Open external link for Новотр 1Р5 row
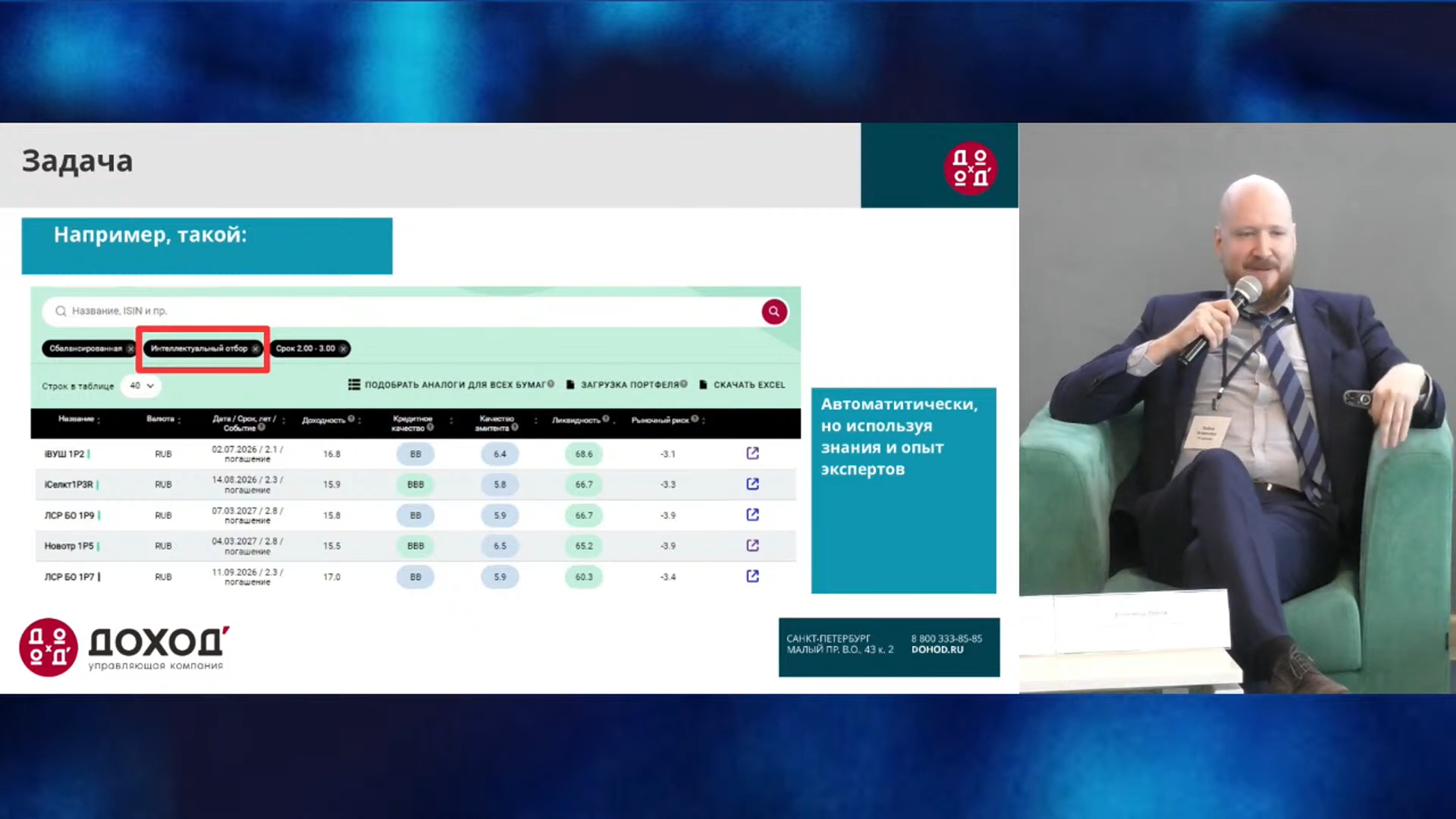Viewport: 1456px width, 819px height. click(x=752, y=545)
